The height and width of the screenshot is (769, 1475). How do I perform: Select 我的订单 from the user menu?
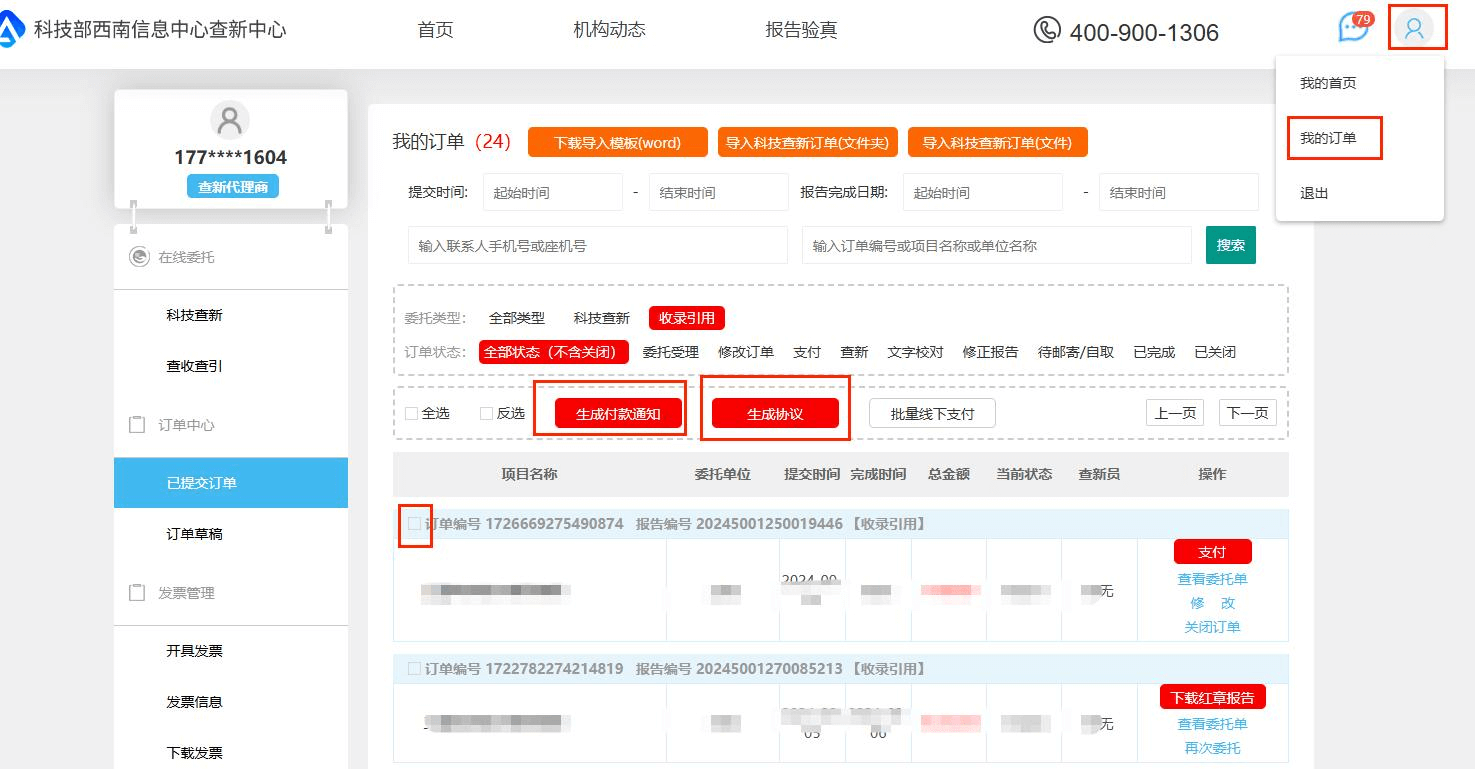tap(1328, 138)
